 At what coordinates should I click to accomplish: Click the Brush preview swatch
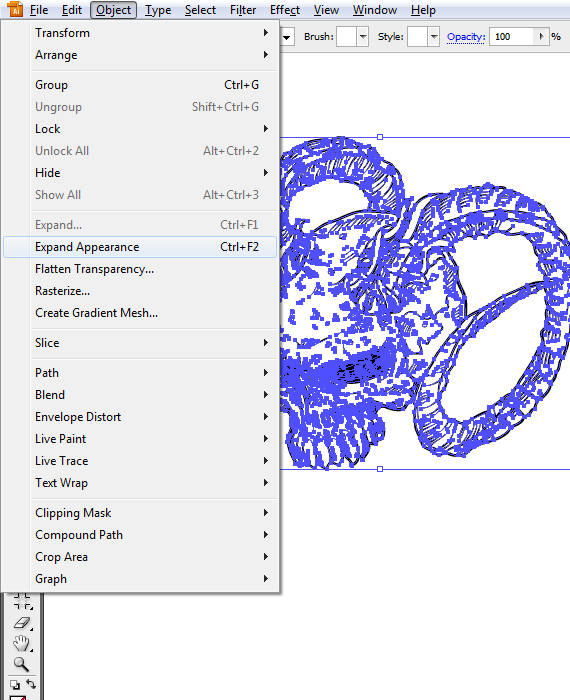346,37
